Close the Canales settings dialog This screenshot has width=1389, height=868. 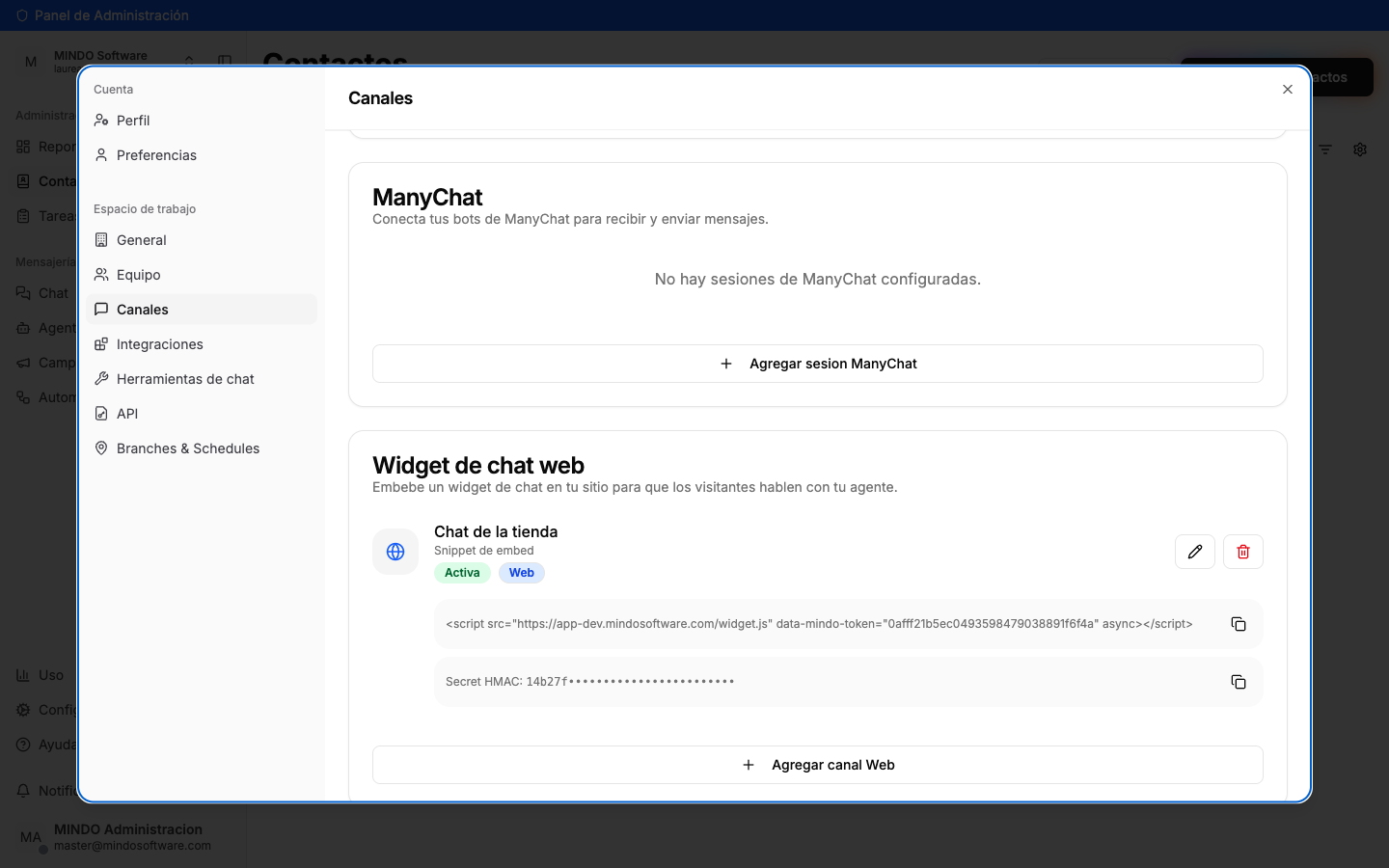(1288, 90)
